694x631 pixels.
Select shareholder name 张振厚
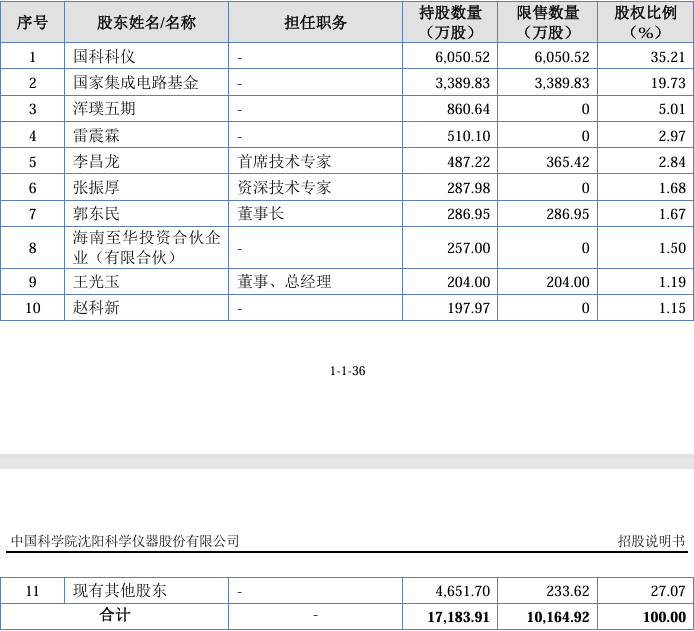click(96, 188)
